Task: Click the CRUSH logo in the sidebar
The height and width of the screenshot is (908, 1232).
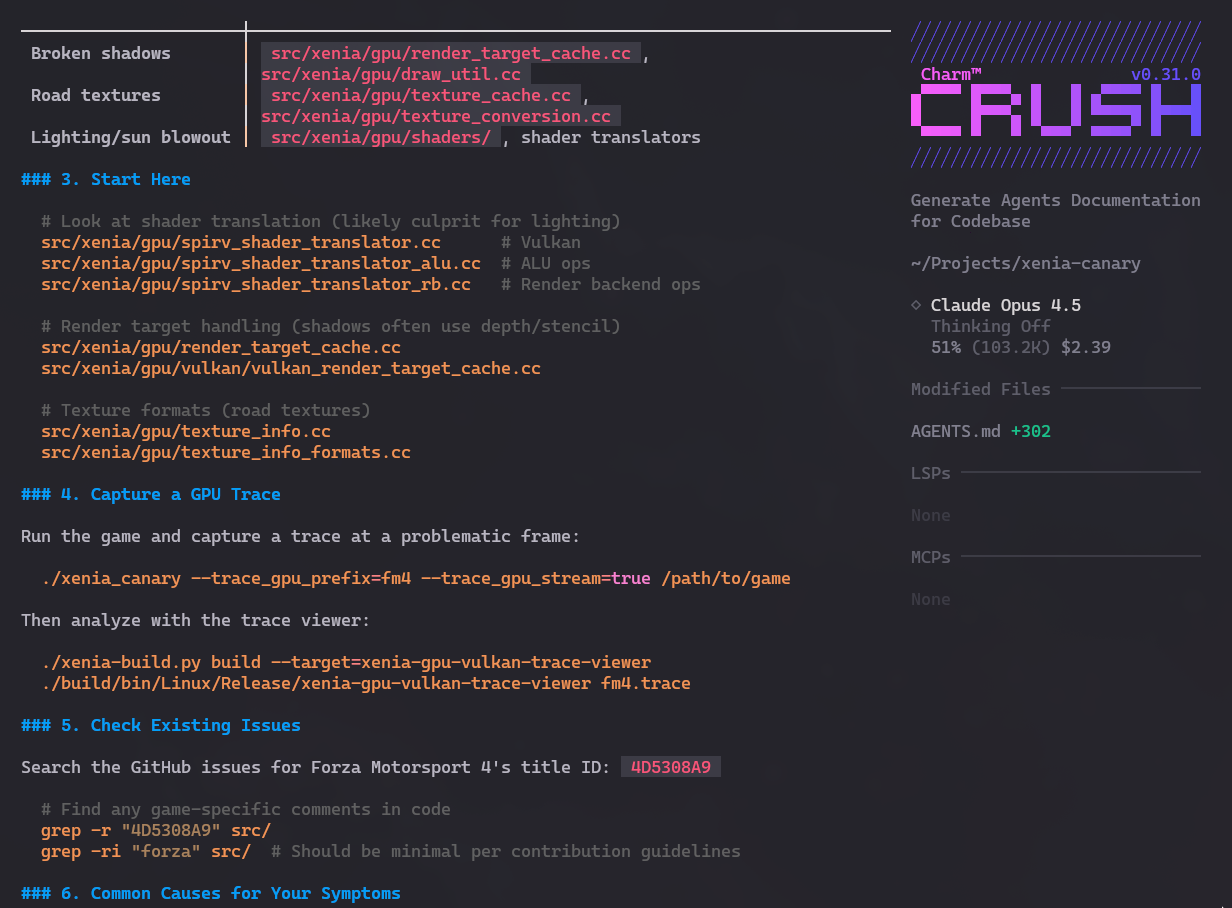Action: coord(1055,110)
